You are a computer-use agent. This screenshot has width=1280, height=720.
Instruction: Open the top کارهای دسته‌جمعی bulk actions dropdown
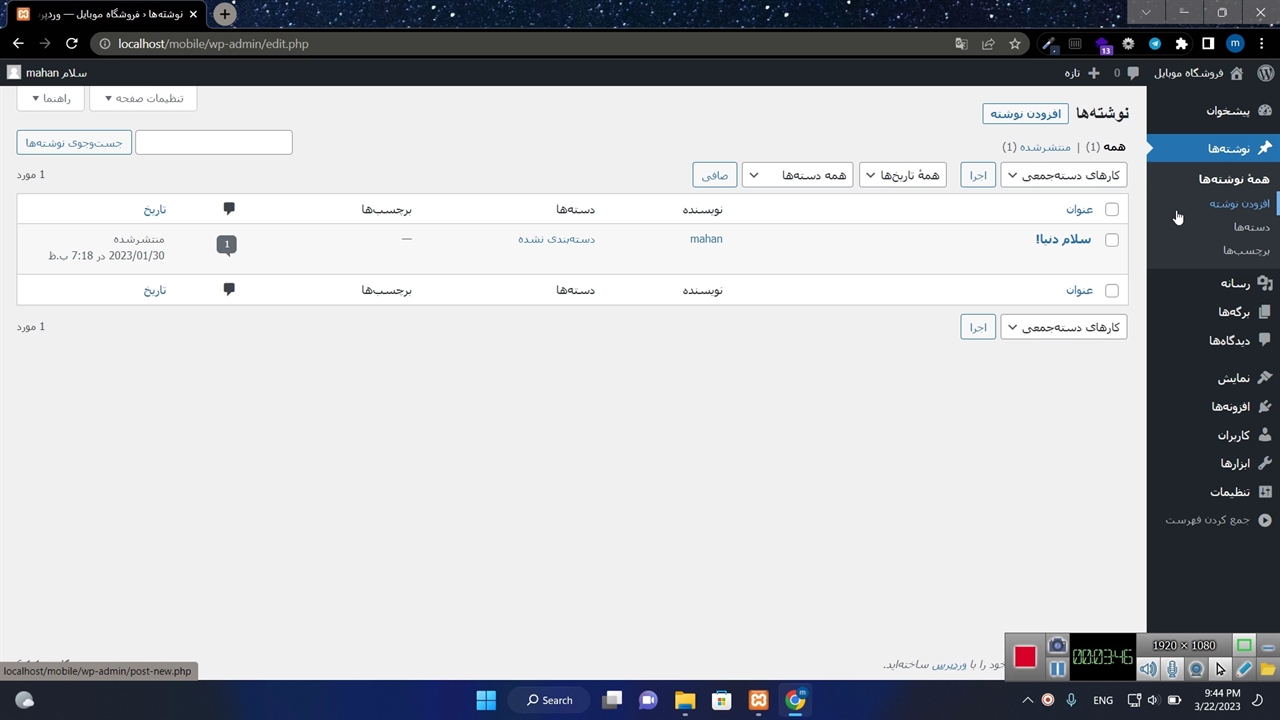1063,175
